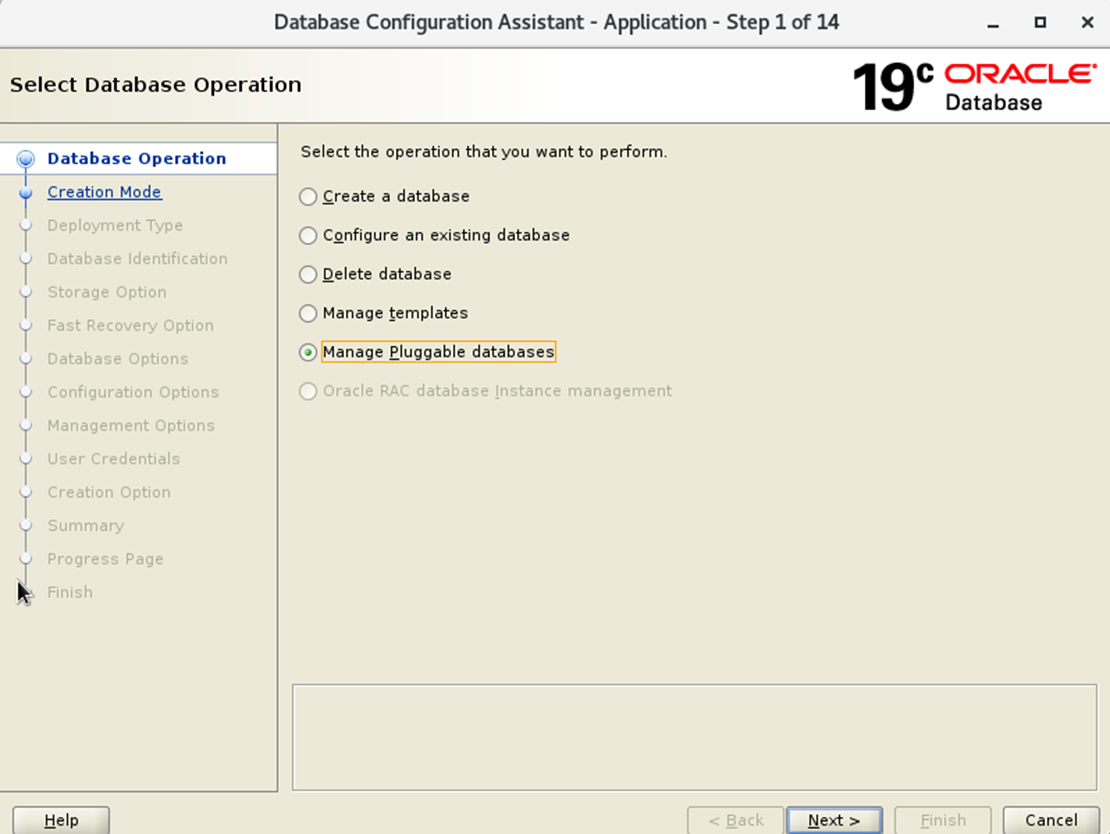This screenshot has height=834, width=1110.
Task: Select the Delete database radio button
Action: [x=308, y=274]
